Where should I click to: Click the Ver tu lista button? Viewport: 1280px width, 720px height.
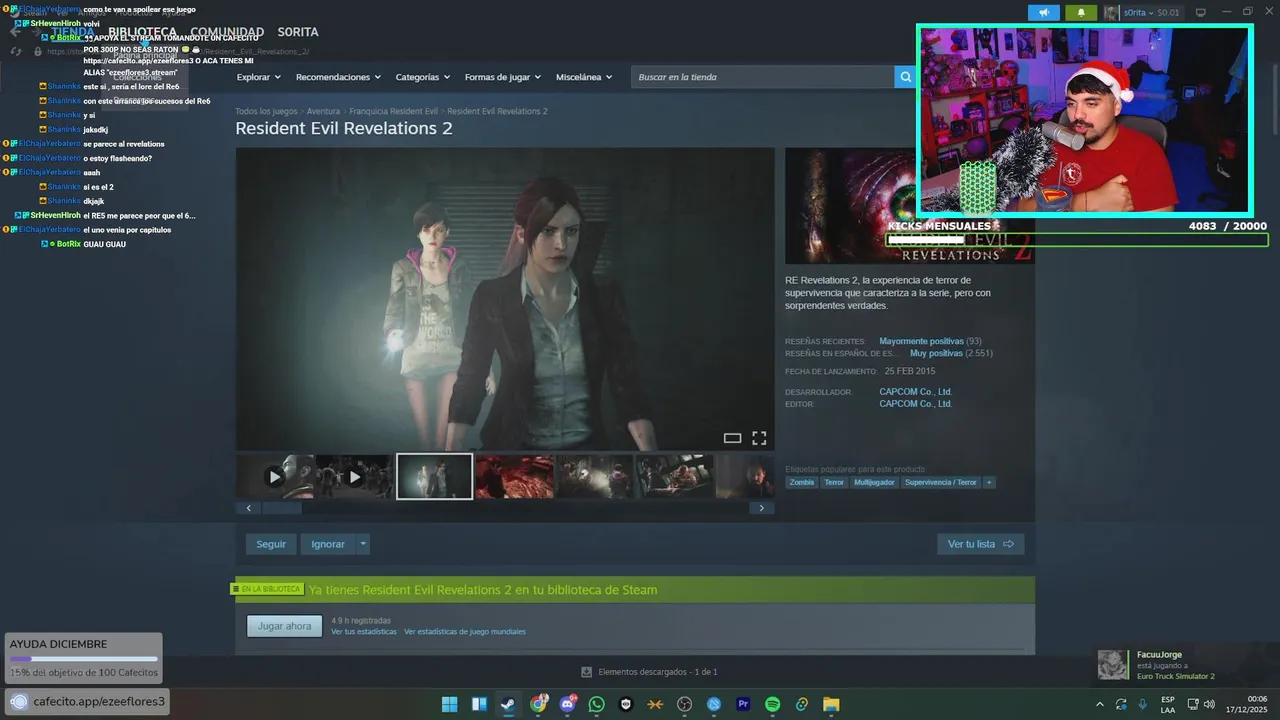pyautogui.click(x=980, y=544)
